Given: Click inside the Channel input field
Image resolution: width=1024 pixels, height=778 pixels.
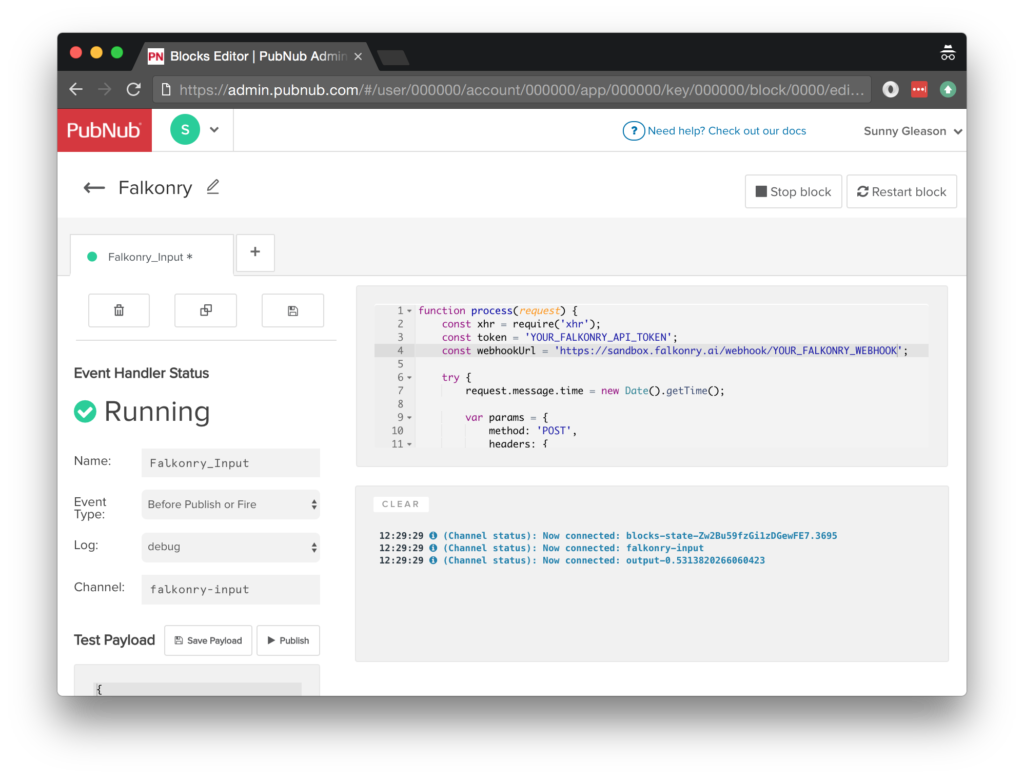Looking at the screenshot, I should click(230, 589).
